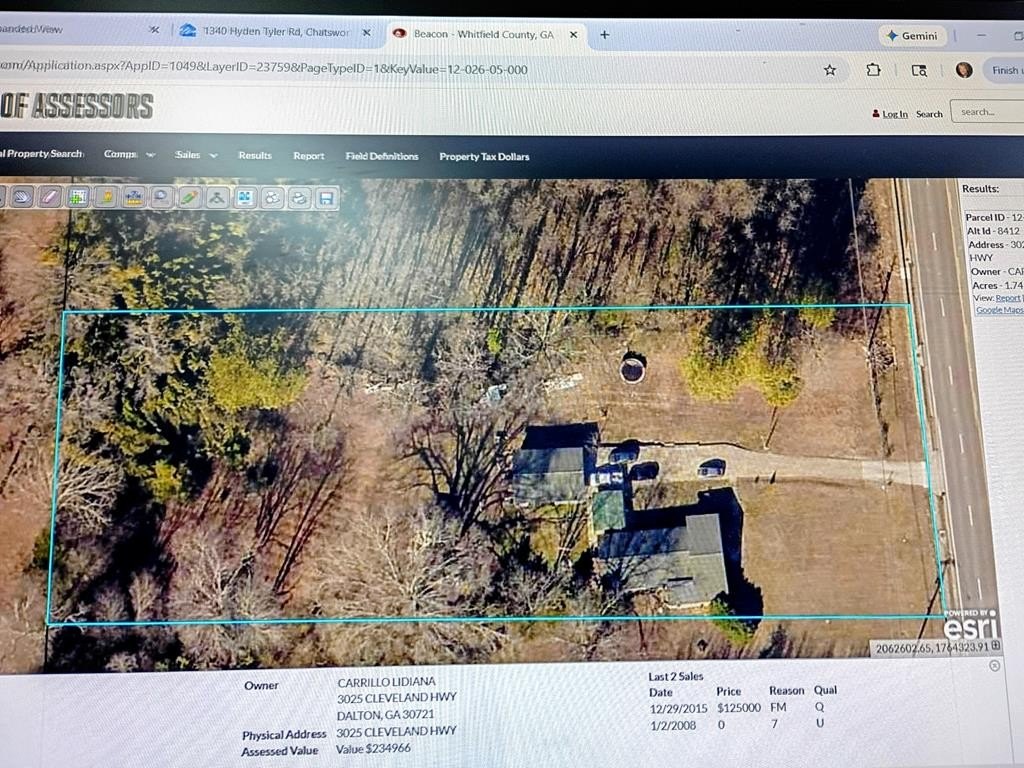The width and height of the screenshot is (1024, 768).
Task: Close the info panel with X icon
Action: [994, 665]
